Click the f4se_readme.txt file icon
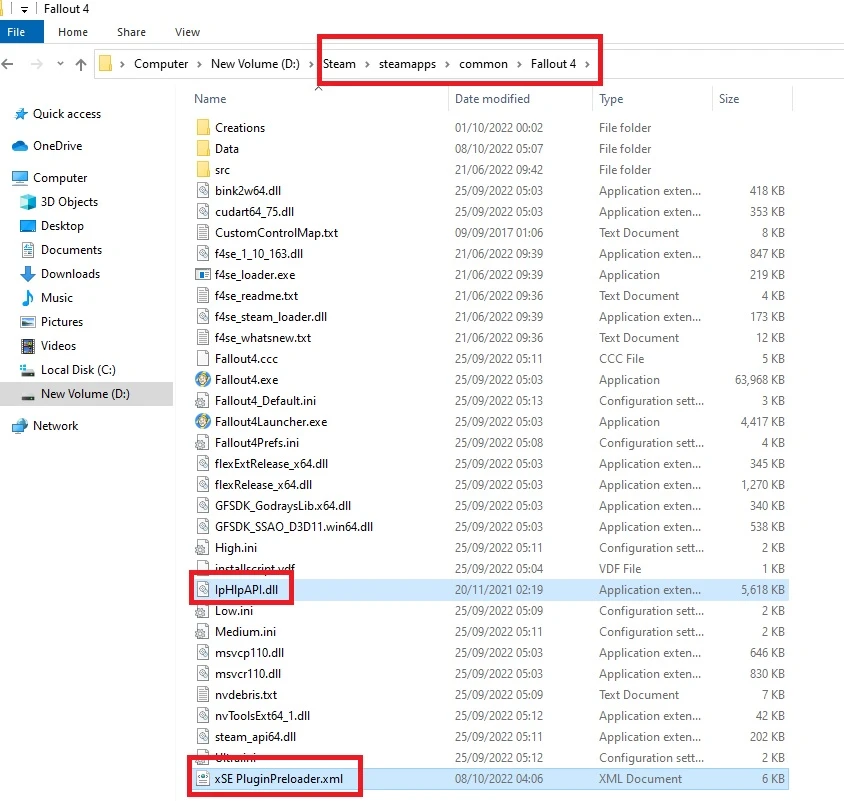844x801 pixels. pos(203,296)
